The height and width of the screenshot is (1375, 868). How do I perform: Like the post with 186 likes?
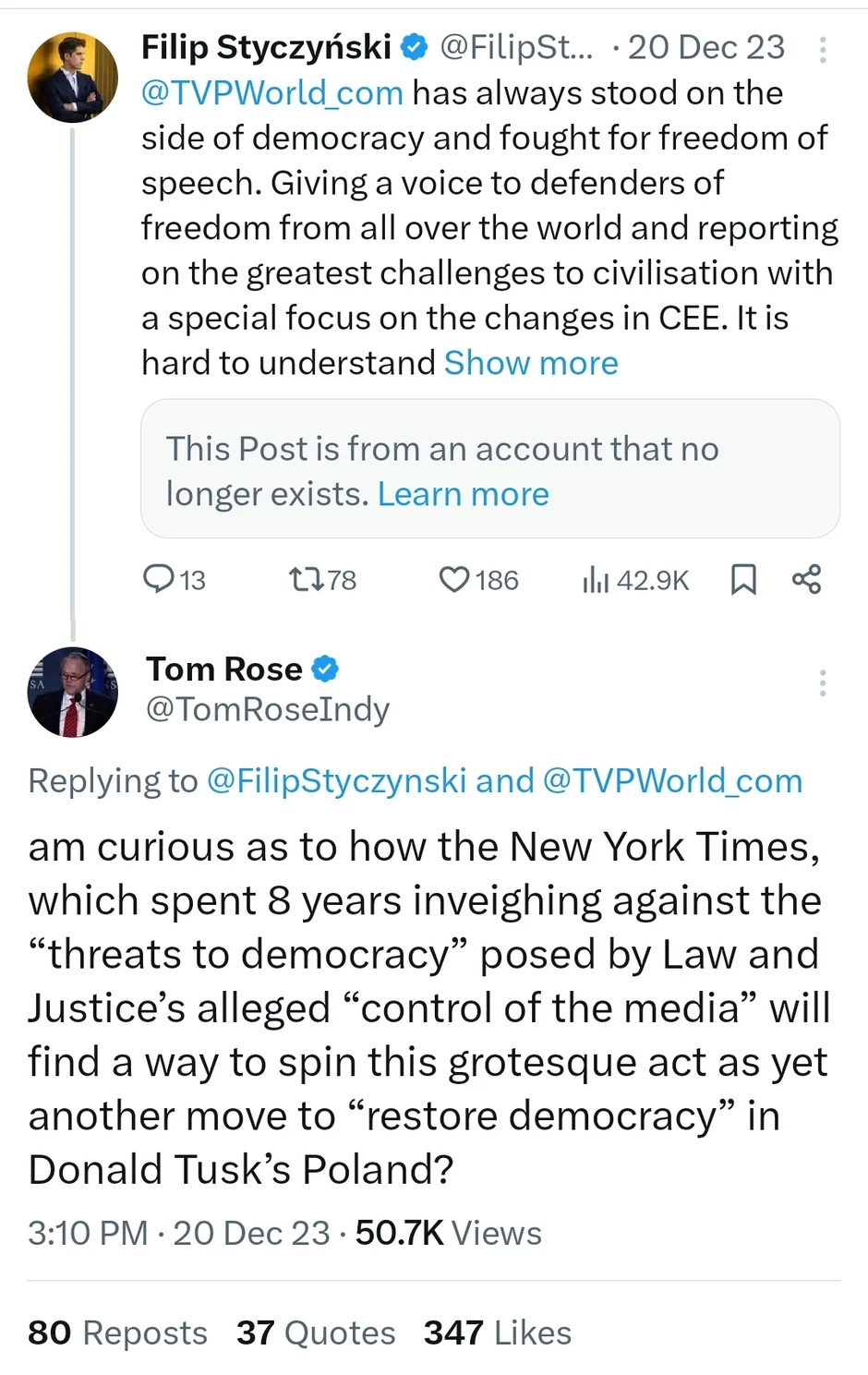(x=454, y=579)
